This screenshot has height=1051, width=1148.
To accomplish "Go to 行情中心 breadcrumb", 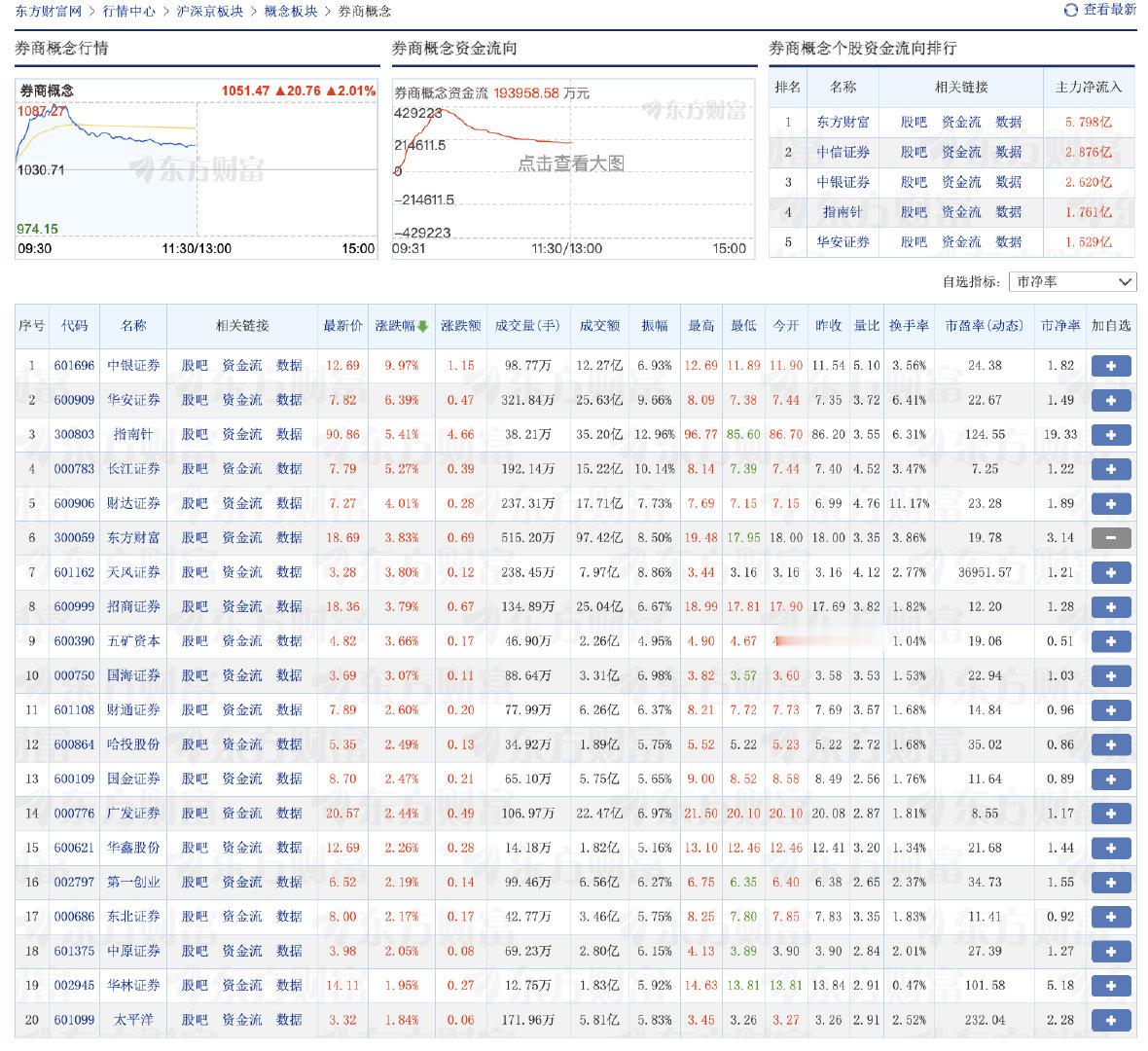I will (128, 11).
